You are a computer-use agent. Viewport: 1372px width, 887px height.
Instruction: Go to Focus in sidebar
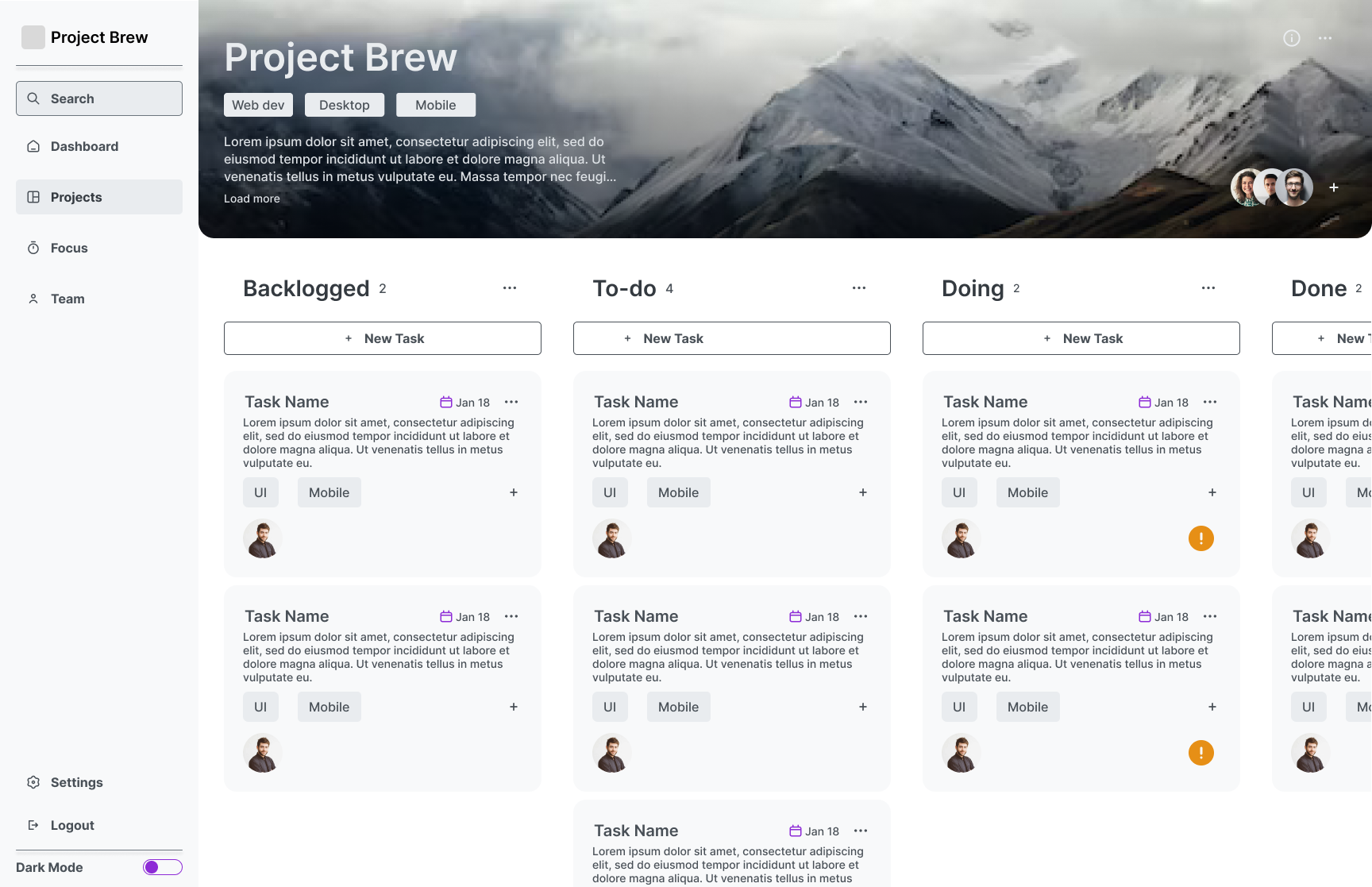click(x=99, y=248)
